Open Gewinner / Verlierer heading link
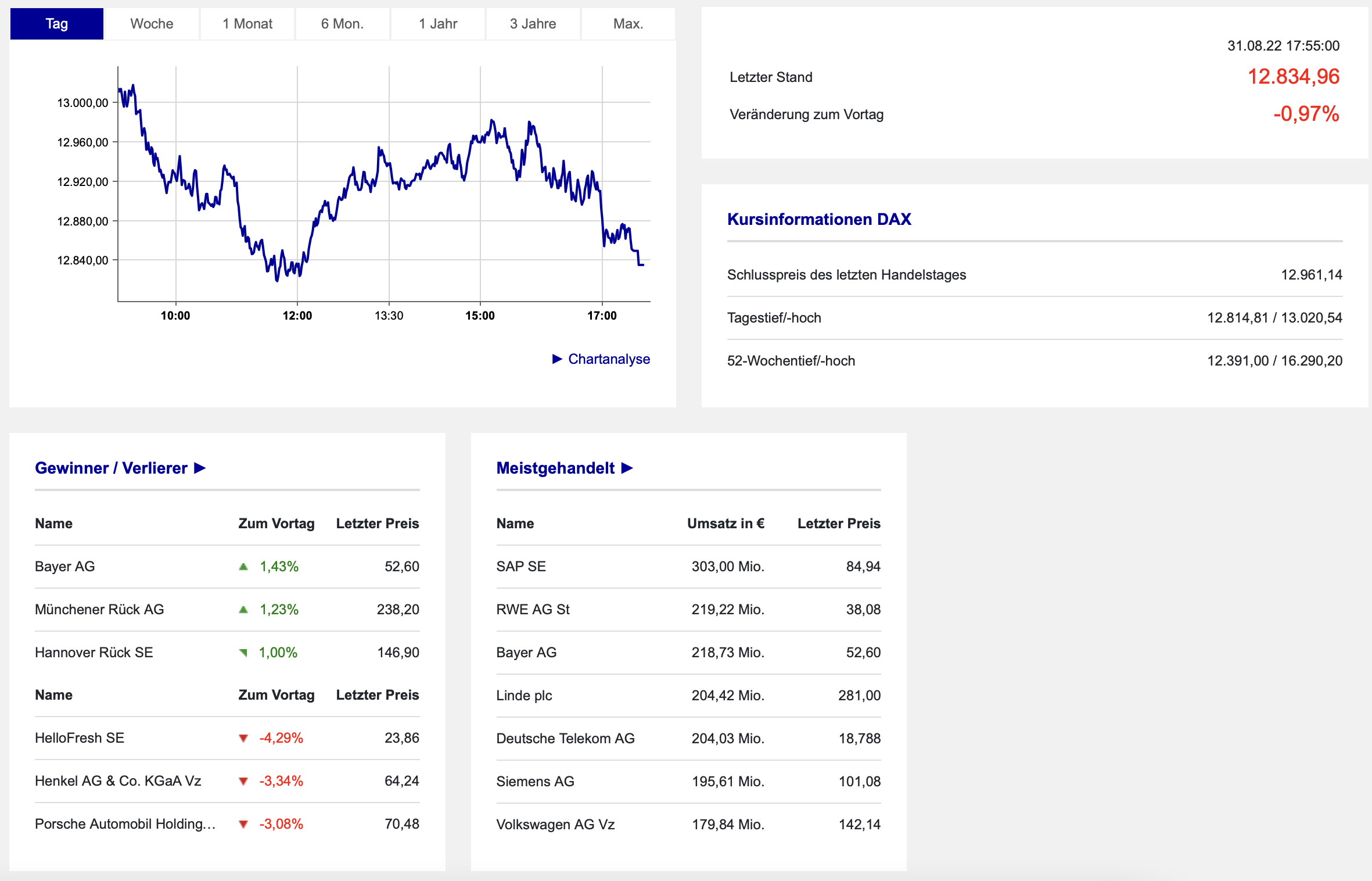The height and width of the screenshot is (881, 1372). click(x=111, y=468)
